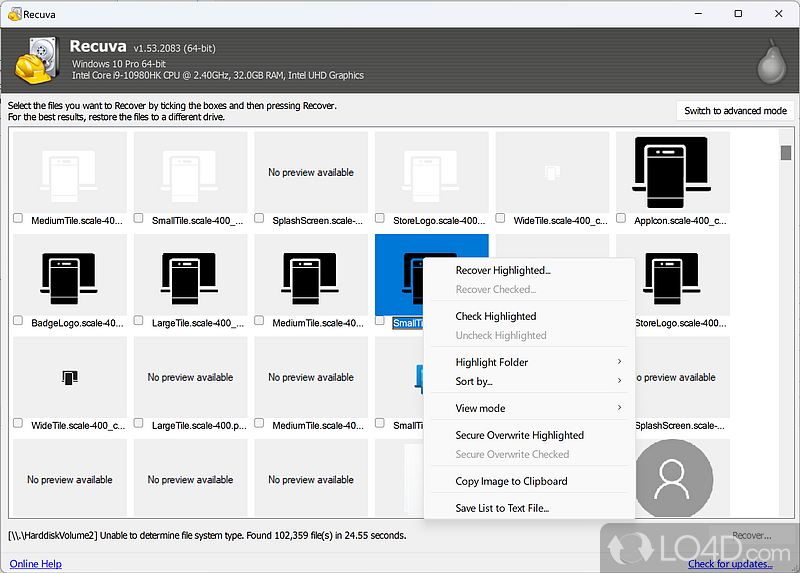Tick the top-row SmallTile.scale-400_ checkbox

point(138,218)
